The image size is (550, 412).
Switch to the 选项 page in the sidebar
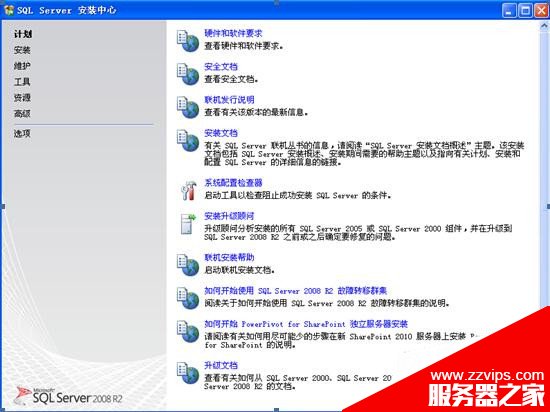[22, 133]
